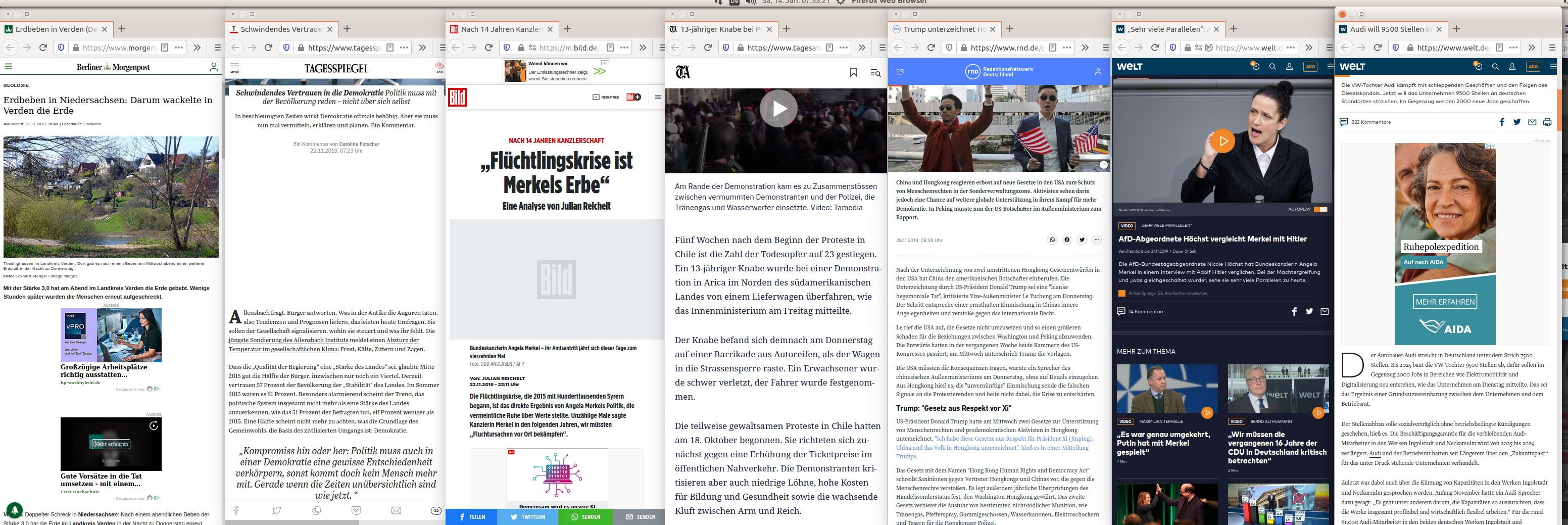Play the Welt AfD-Abgeordnete video

coord(1223,141)
